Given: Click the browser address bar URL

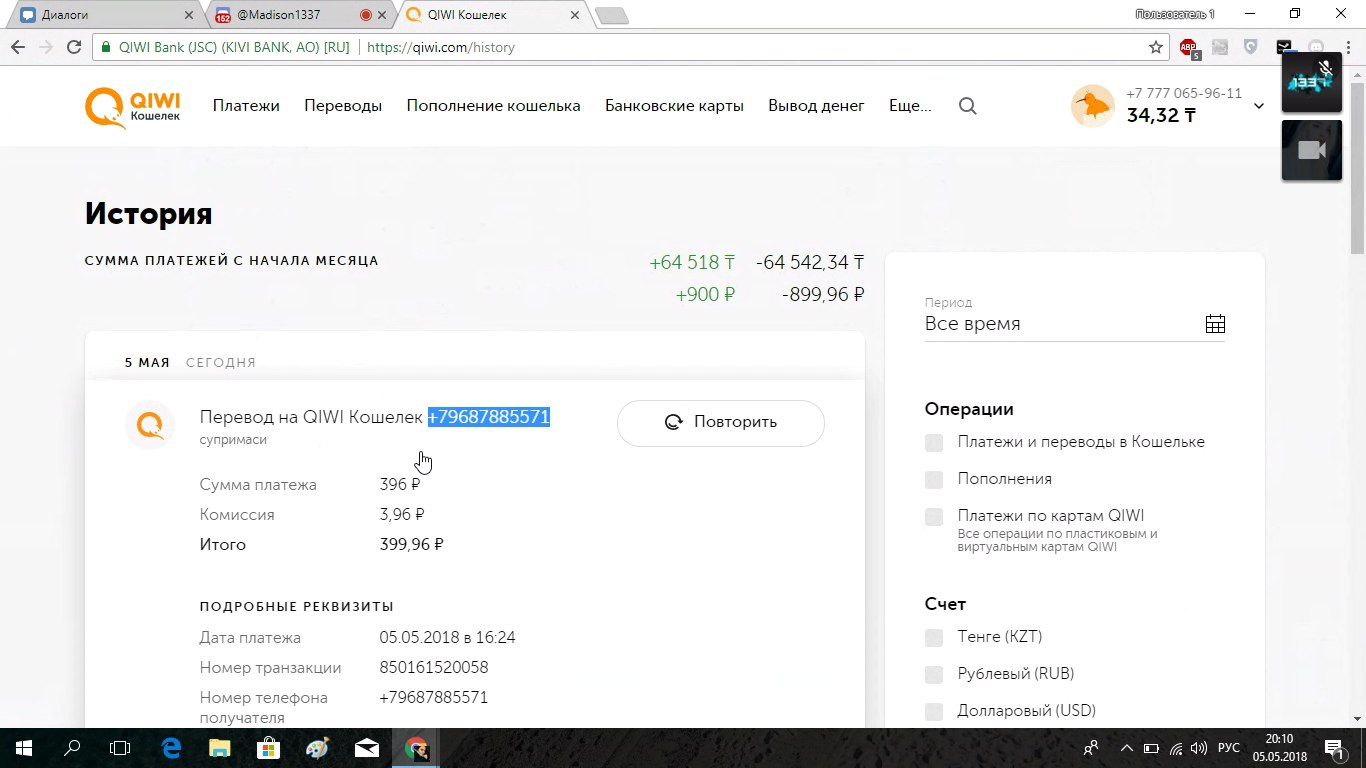Looking at the screenshot, I should [x=440, y=47].
